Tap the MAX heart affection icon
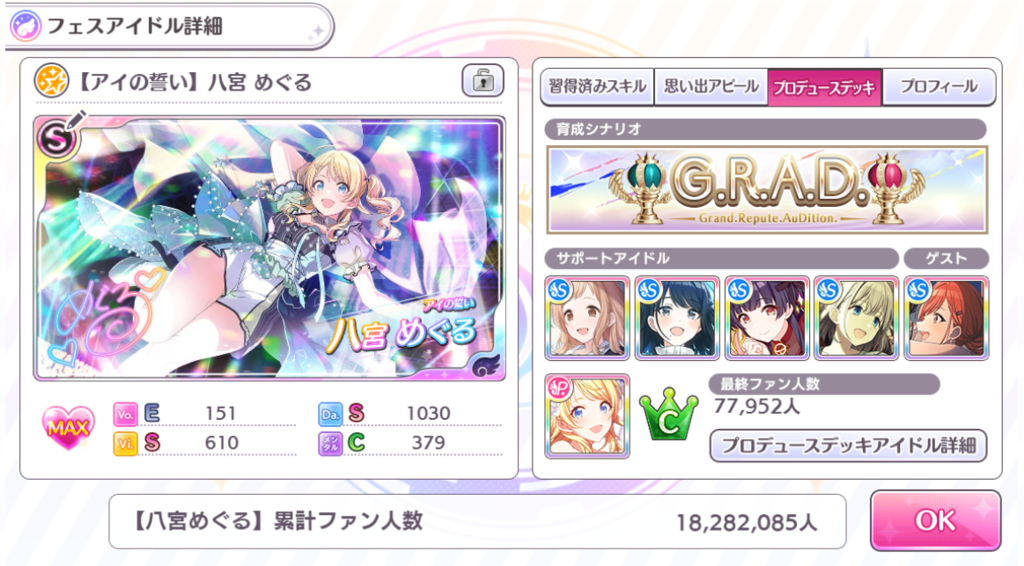 69,428
